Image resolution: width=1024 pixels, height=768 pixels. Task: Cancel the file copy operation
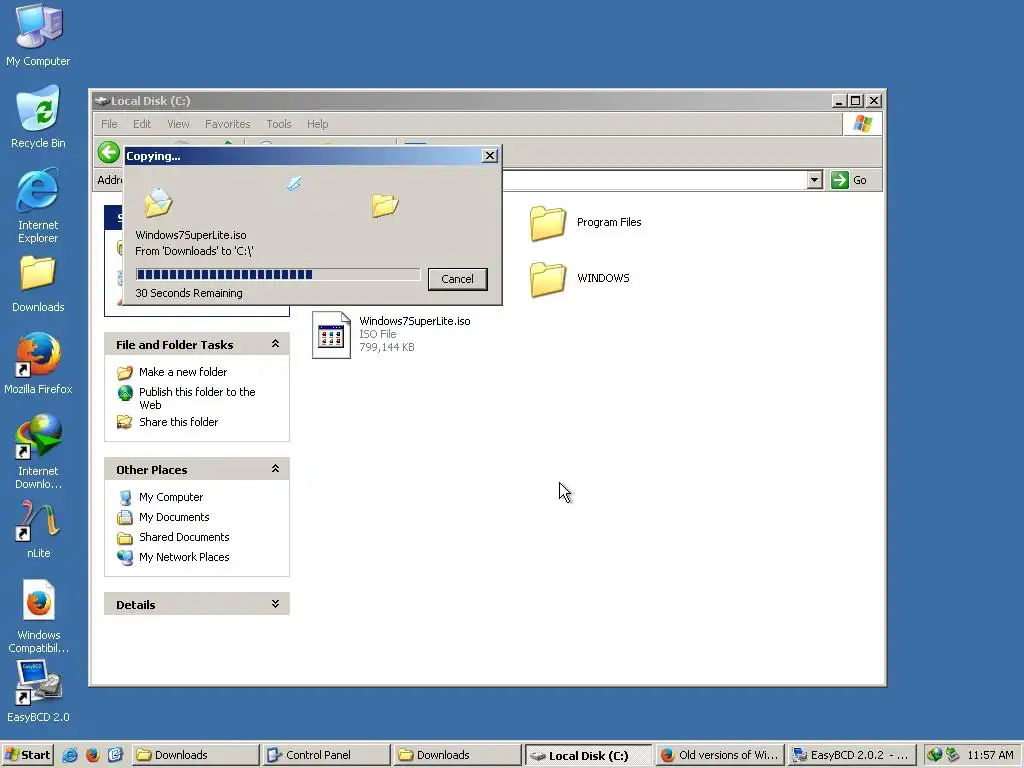point(457,279)
